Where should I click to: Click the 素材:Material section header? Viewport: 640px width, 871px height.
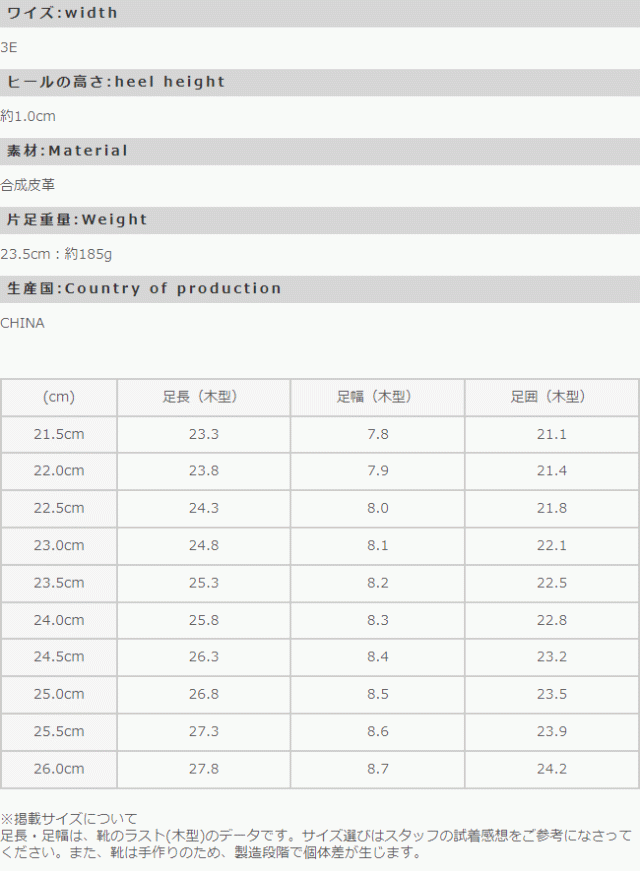tap(68, 151)
